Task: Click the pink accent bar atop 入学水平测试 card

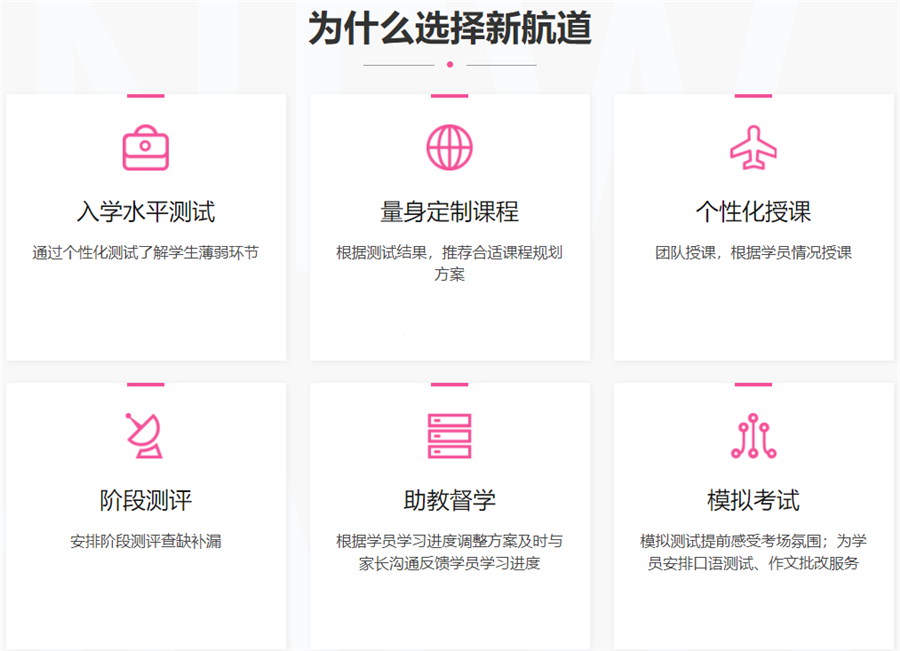Action: pos(148,95)
